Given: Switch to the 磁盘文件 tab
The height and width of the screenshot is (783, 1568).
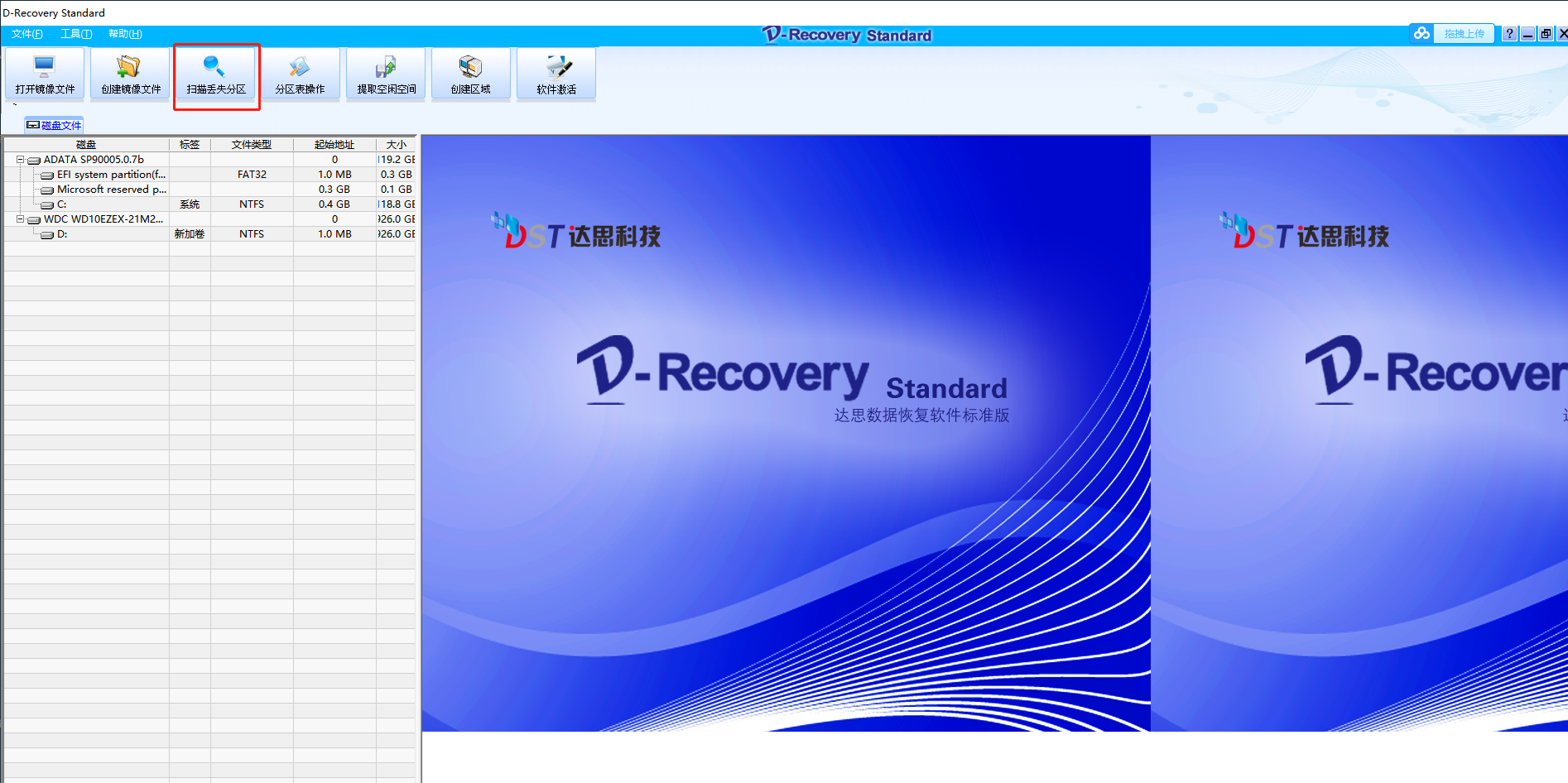Looking at the screenshot, I should click(x=55, y=125).
